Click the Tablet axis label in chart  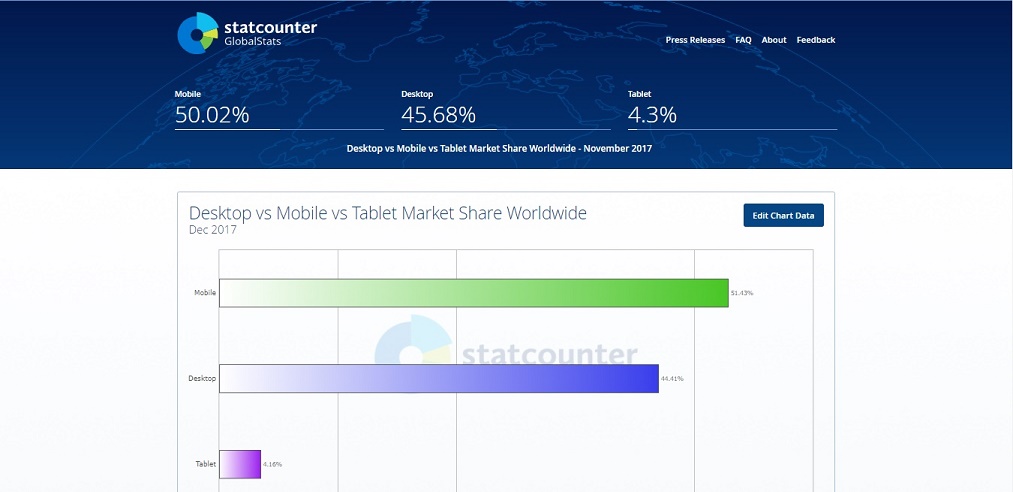point(205,464)
